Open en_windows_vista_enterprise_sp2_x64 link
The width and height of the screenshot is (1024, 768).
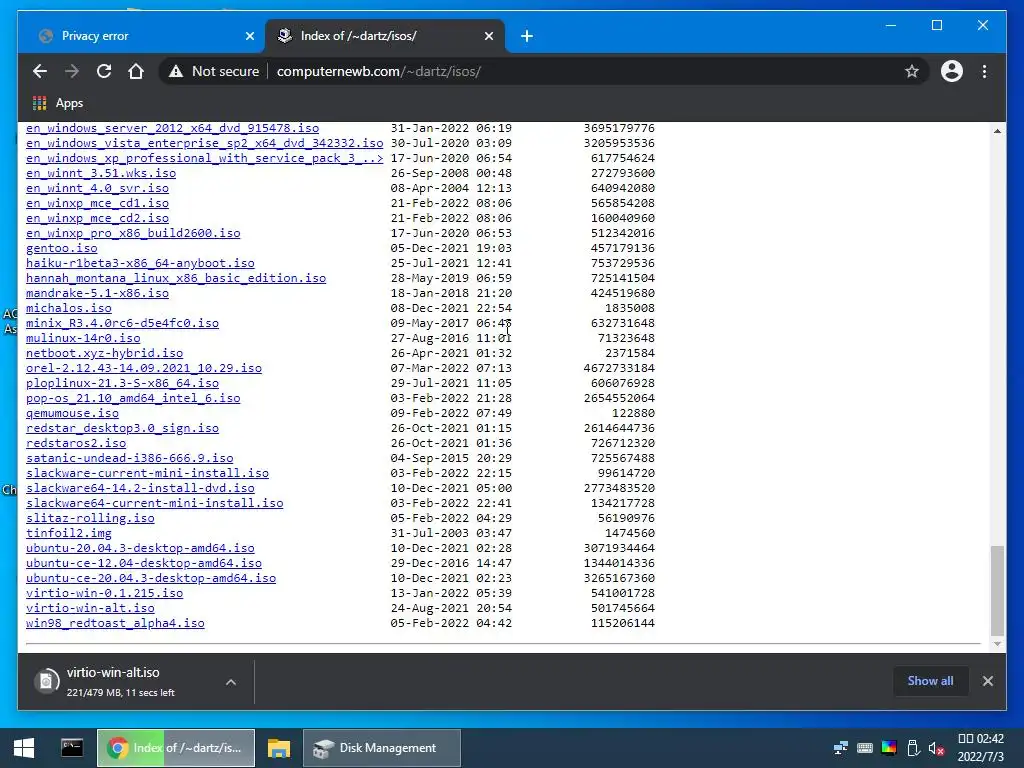click(204, 143)
